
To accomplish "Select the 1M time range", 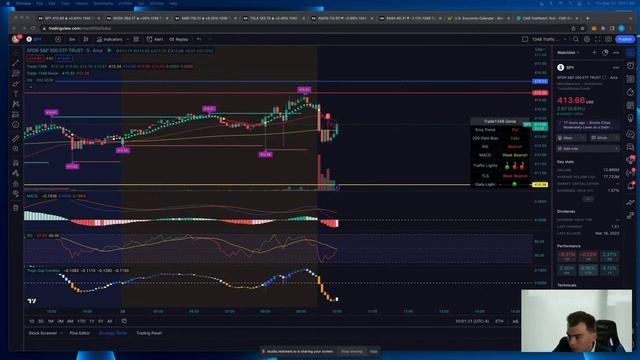I will [51, 321].
